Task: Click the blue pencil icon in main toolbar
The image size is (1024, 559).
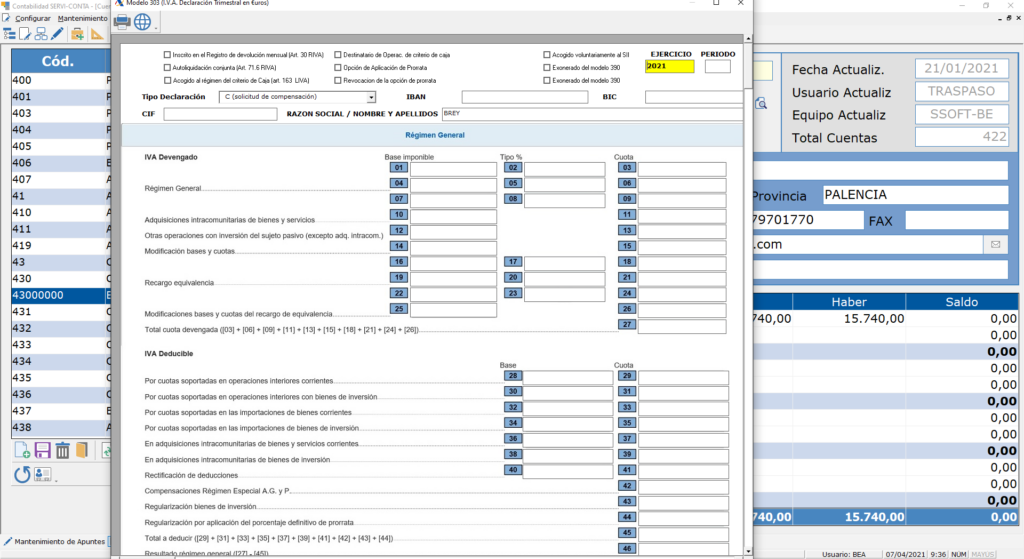Action: tap(57, 34)
